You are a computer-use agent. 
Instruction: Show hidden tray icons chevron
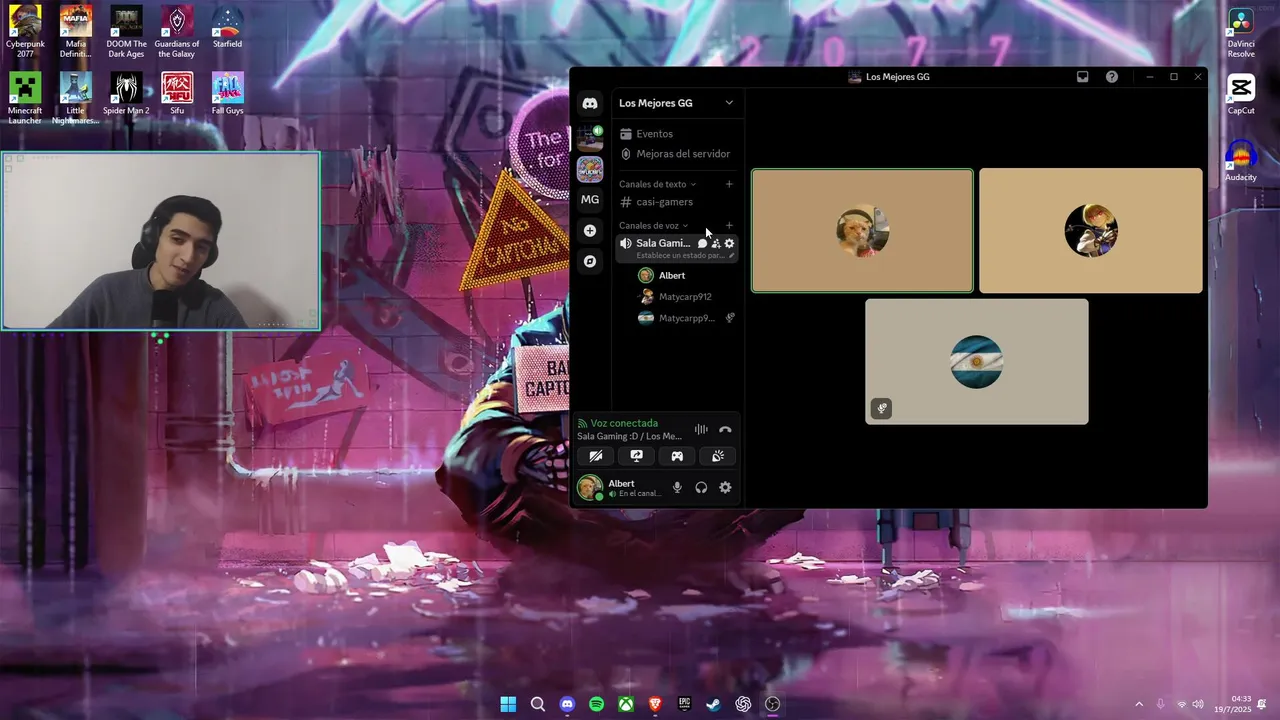pyautogui.click(x=1139, y=704)
